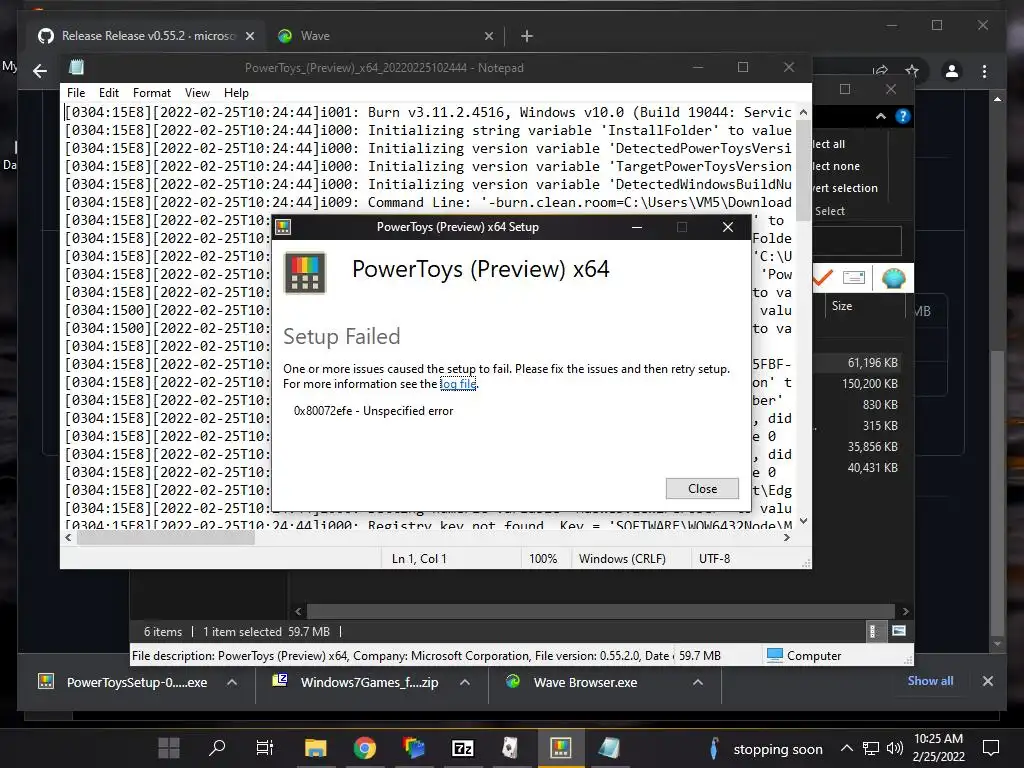Open Task View on taskbar
This screenshot has width=1024, height=768.
click(x=264, y=748)
